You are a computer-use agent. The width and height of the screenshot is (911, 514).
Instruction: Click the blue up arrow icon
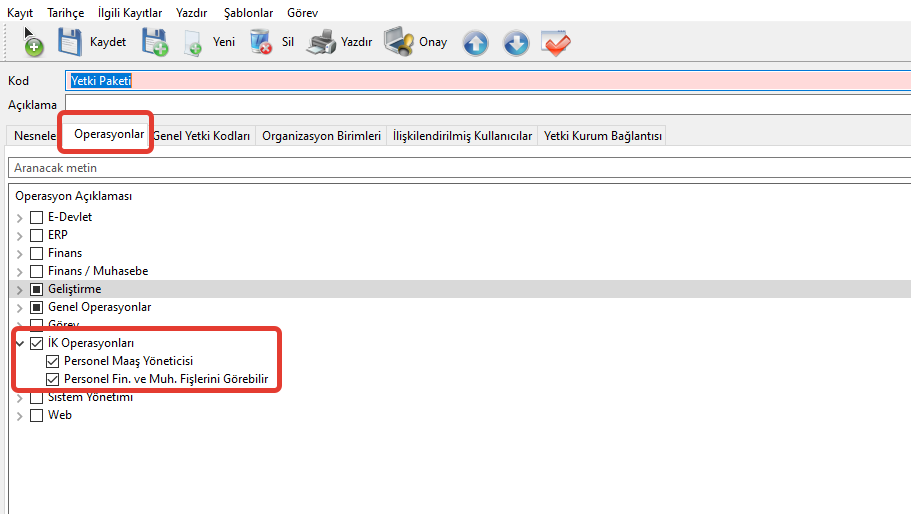point(475,43)
